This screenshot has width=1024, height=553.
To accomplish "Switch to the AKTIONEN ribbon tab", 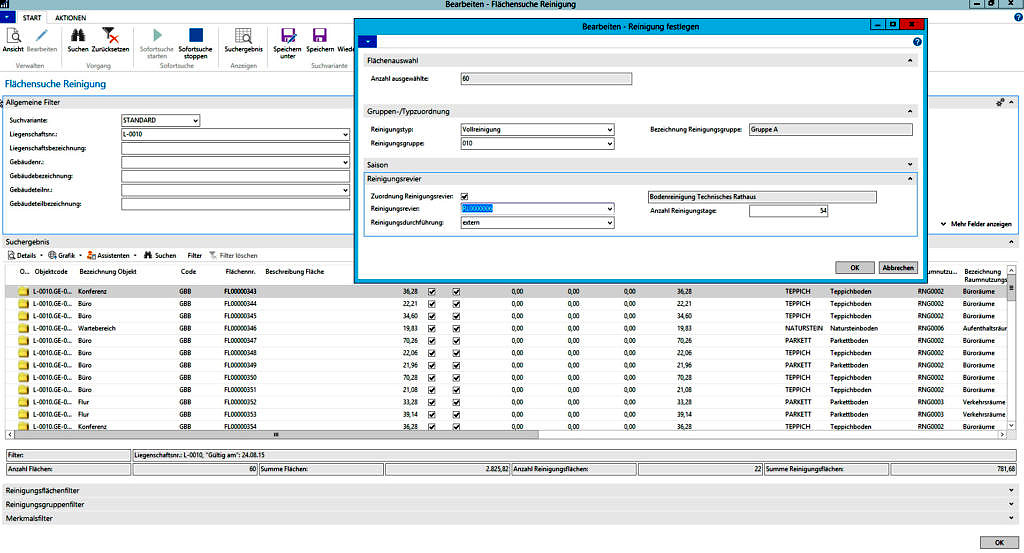I will pos(70,18).
